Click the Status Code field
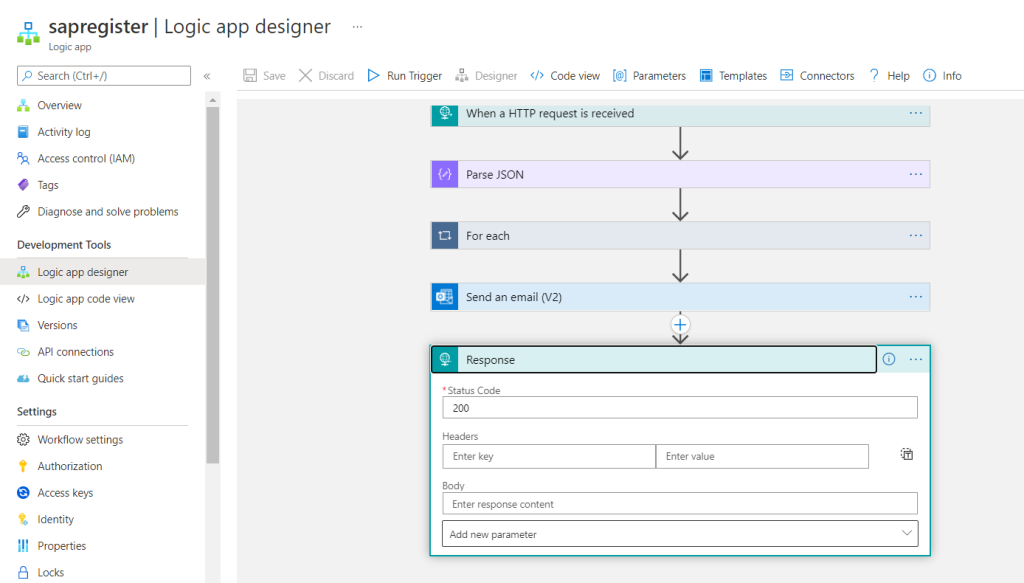 [680, 408]
